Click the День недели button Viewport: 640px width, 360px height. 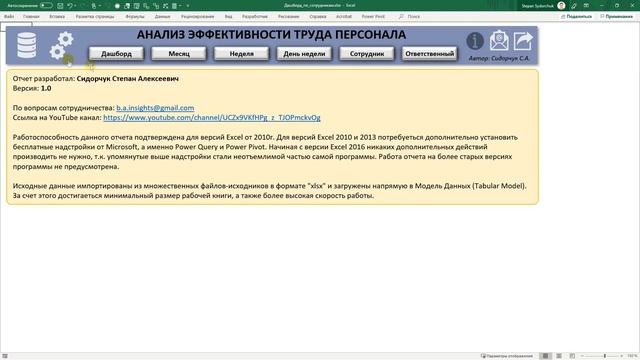tap(304, 53)
